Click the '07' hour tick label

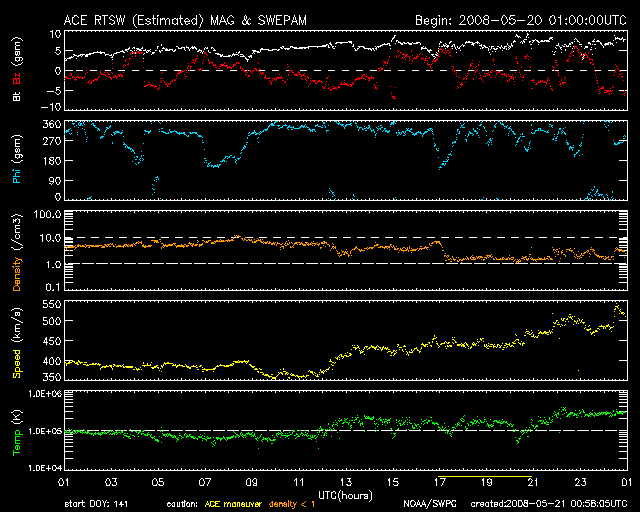click(x=204, y=483)
